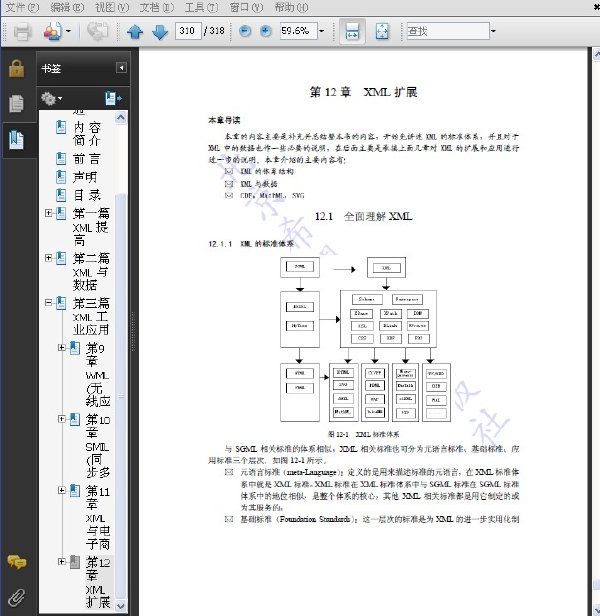Screen dimensions: 600x616
Task: Expand the 第12章 bookmark node
Action: coord(62,562)
